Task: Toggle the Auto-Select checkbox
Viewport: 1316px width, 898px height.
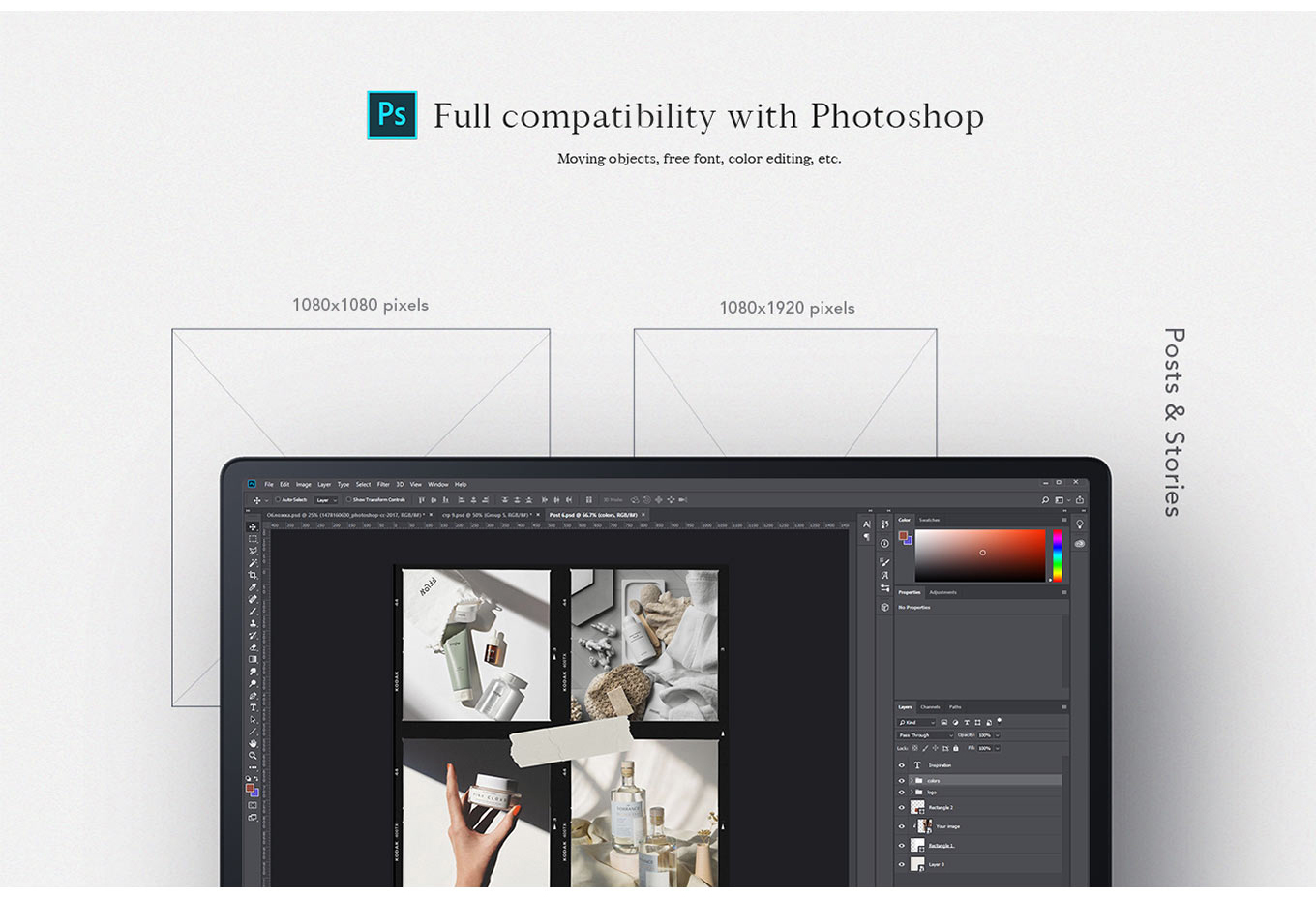Action: [x=277, y=500]
